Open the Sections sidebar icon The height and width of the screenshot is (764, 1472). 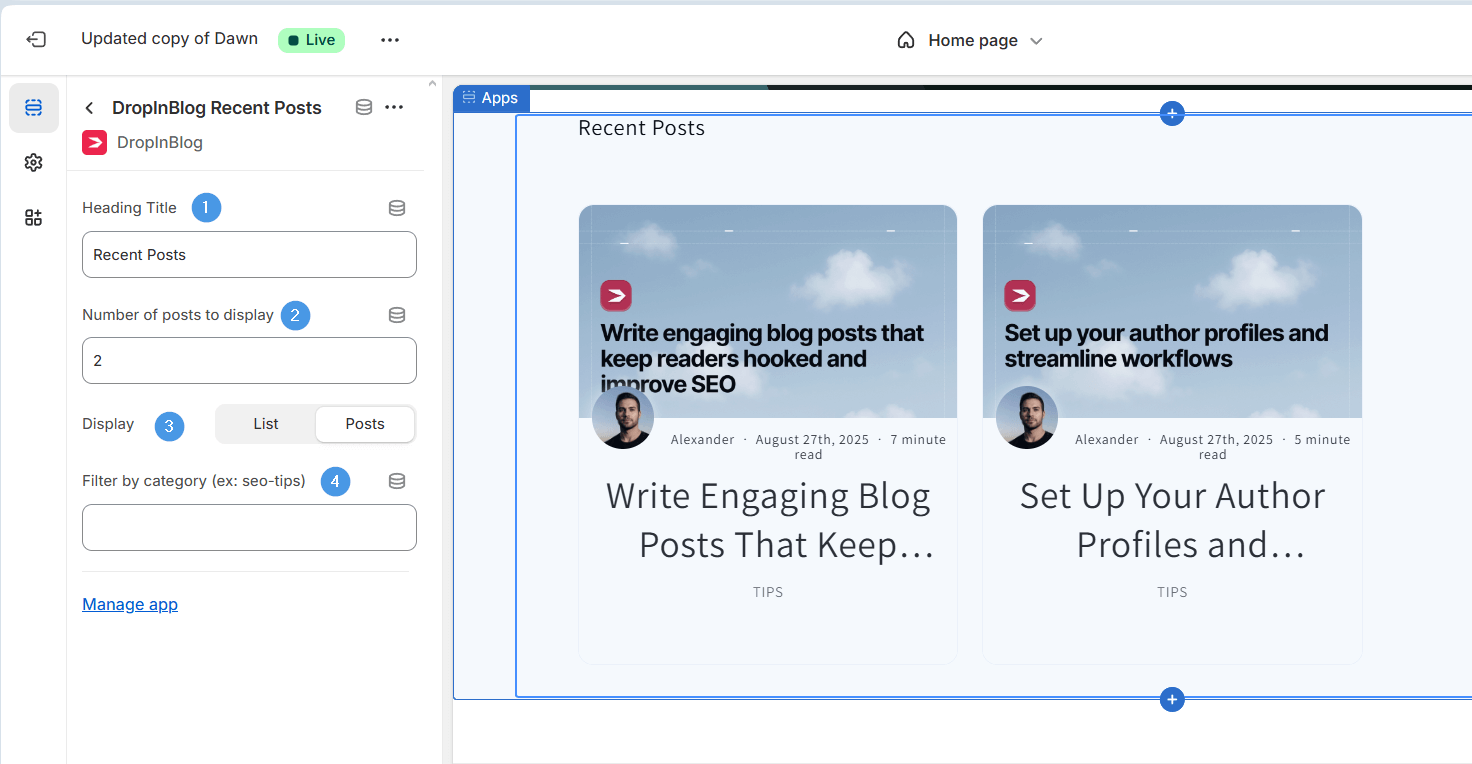pos(34,108)
